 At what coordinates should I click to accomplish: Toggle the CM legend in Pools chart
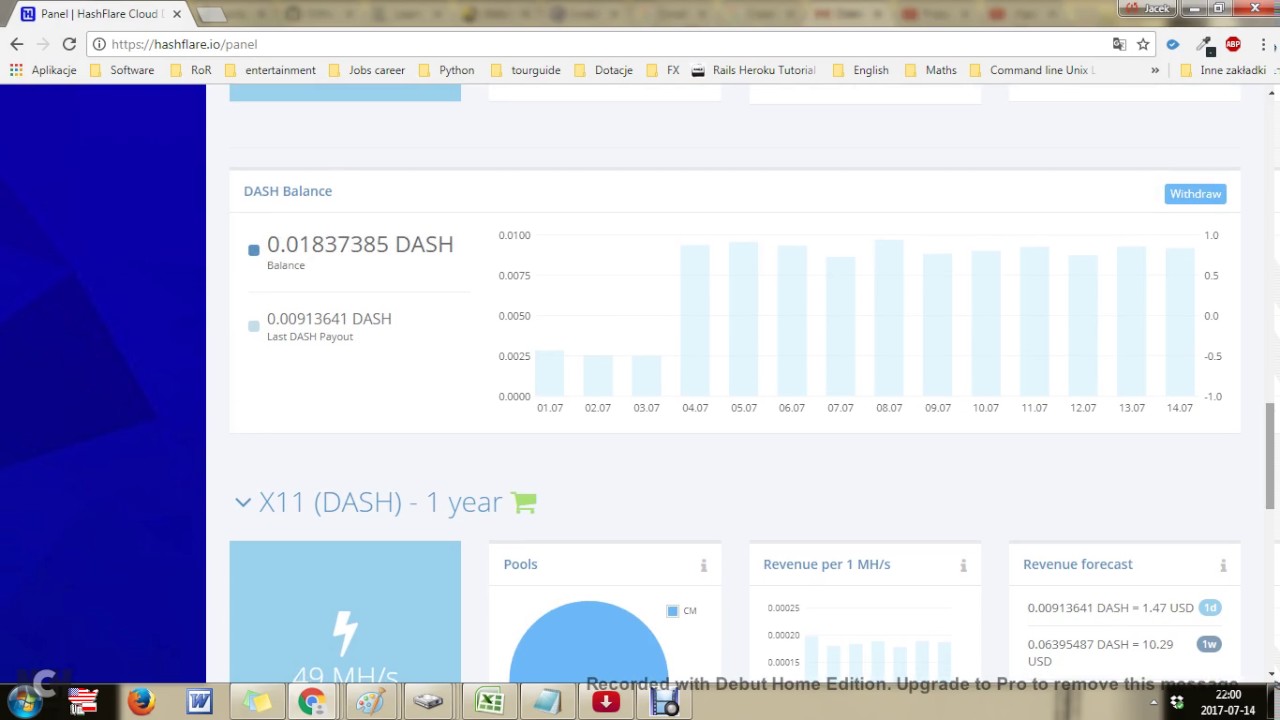point(673,611)
